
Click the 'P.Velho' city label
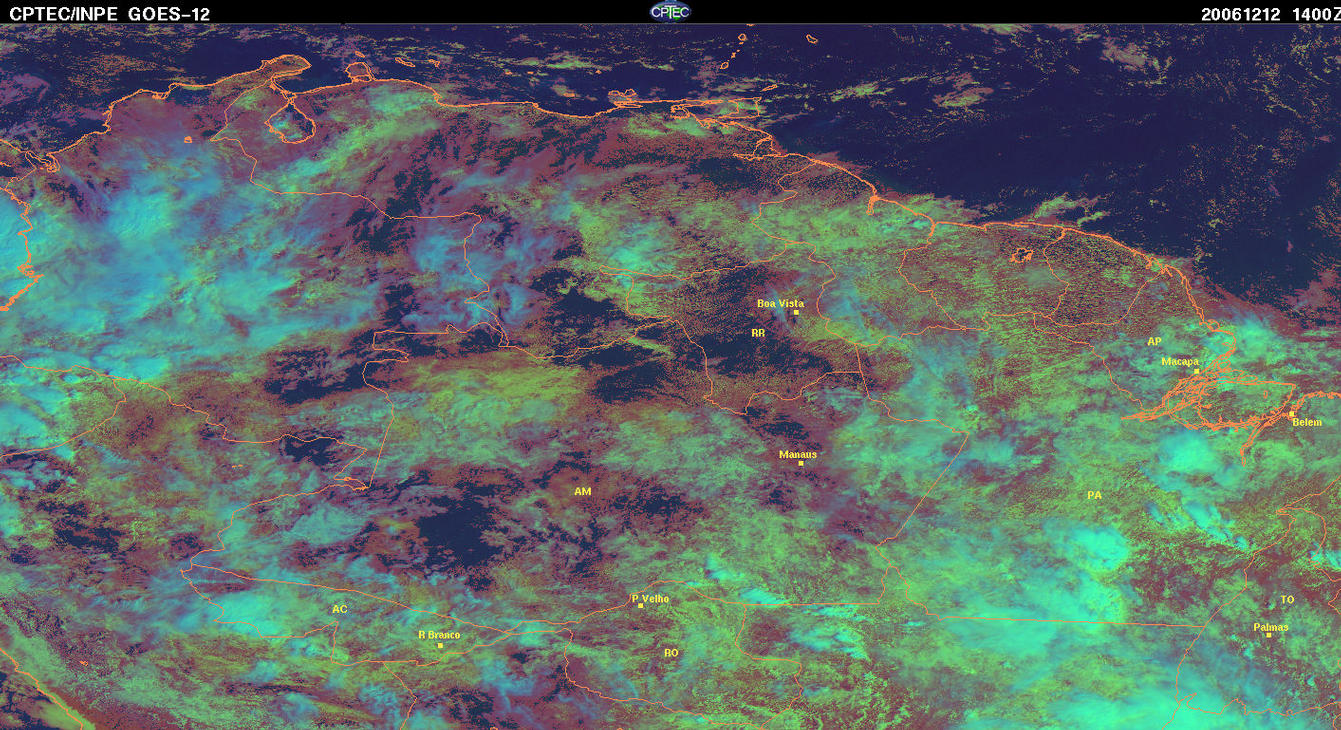[x=650, y=599]
